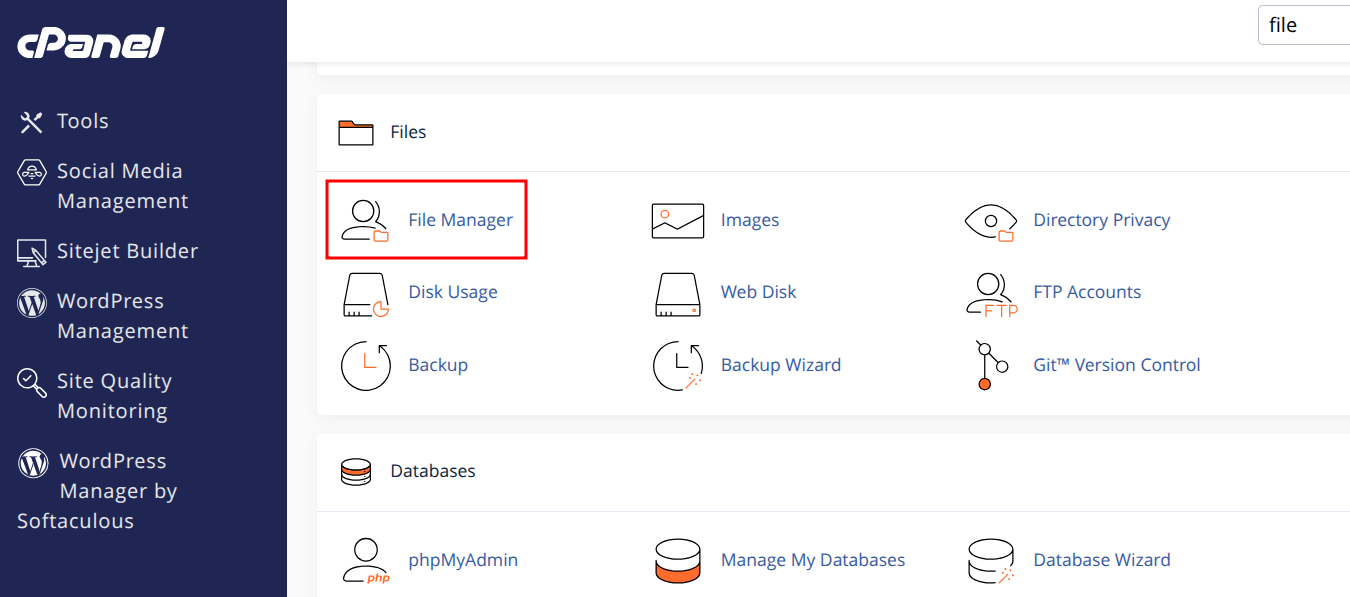Click the Backup clock icon
The height and width of the screenshot is (597, 1350).
(367, 364)
